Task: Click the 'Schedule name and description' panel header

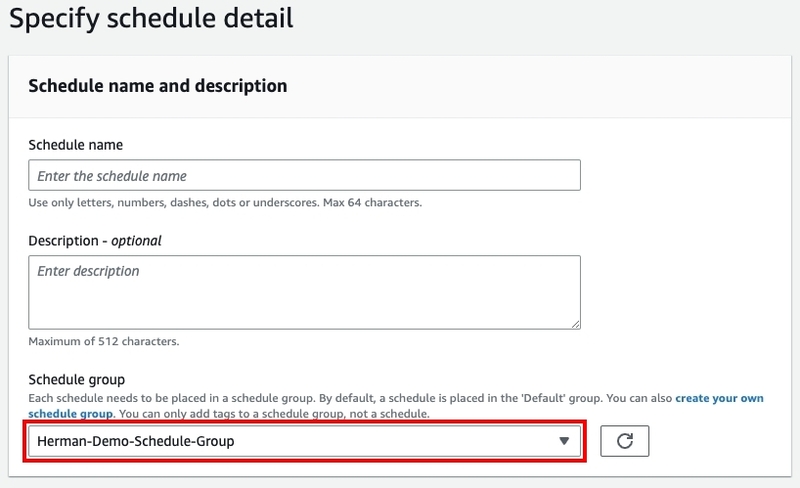Action: [x=158, y=86]
